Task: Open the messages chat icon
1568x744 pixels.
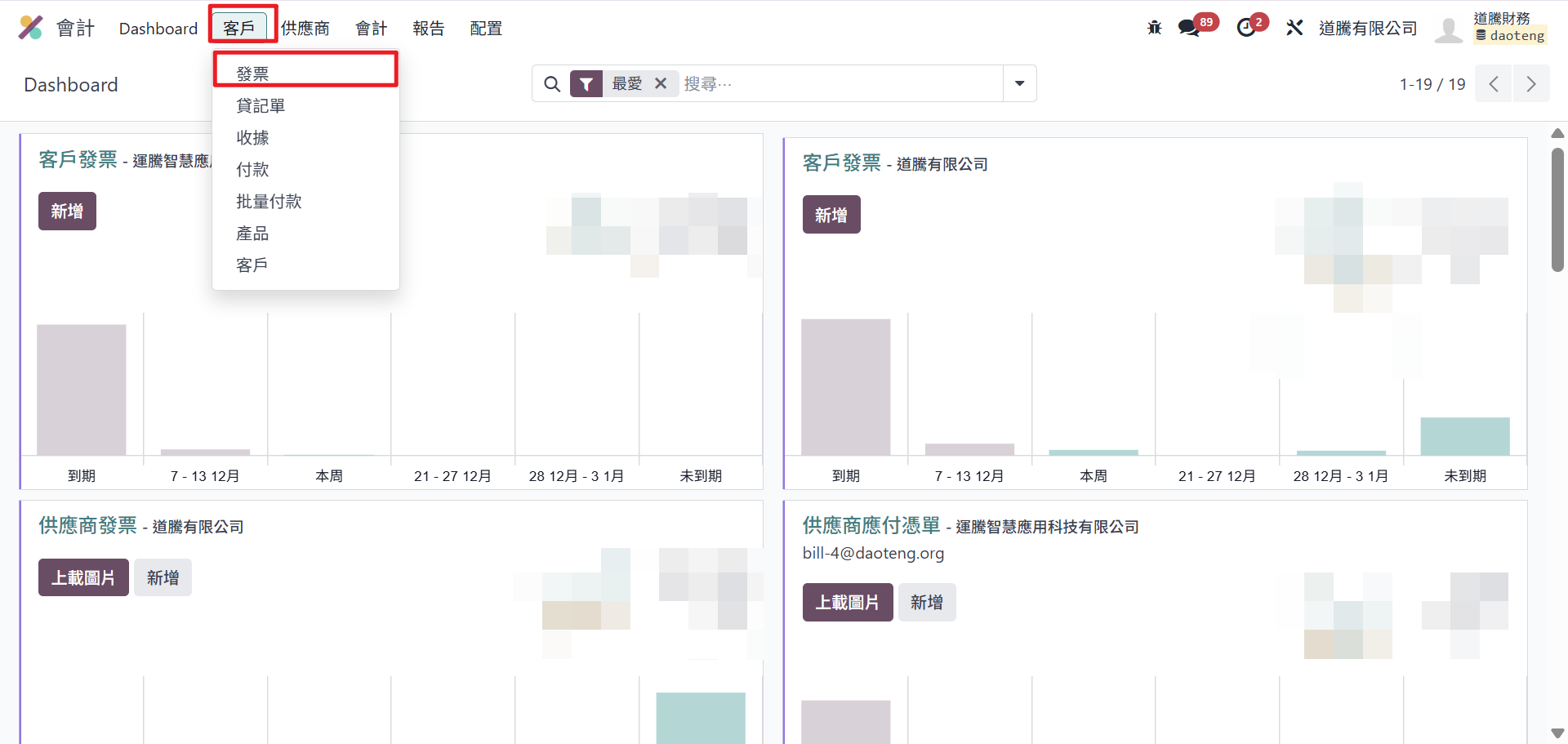Action: point(1189,28)
